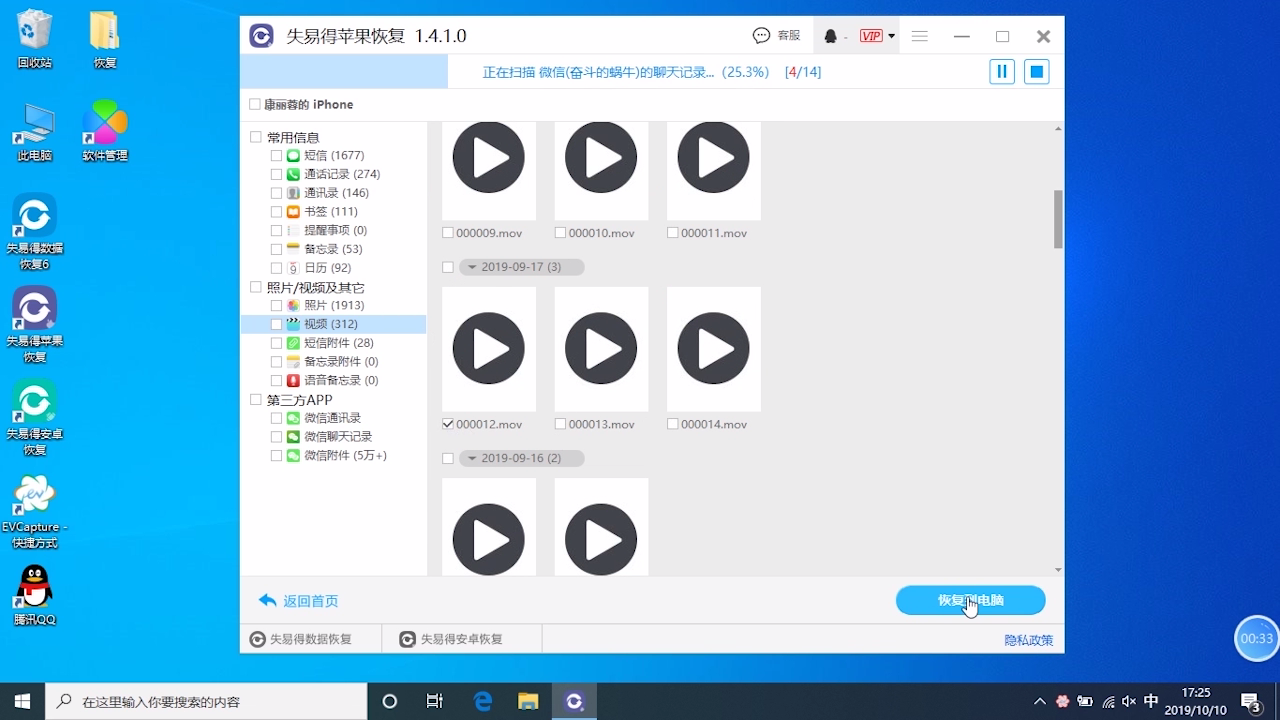The width and height of the screenshot is (1280, 720).
Task: Check the 康丽蓉的 iPhone device checkbox
Action: click(255, 104)
